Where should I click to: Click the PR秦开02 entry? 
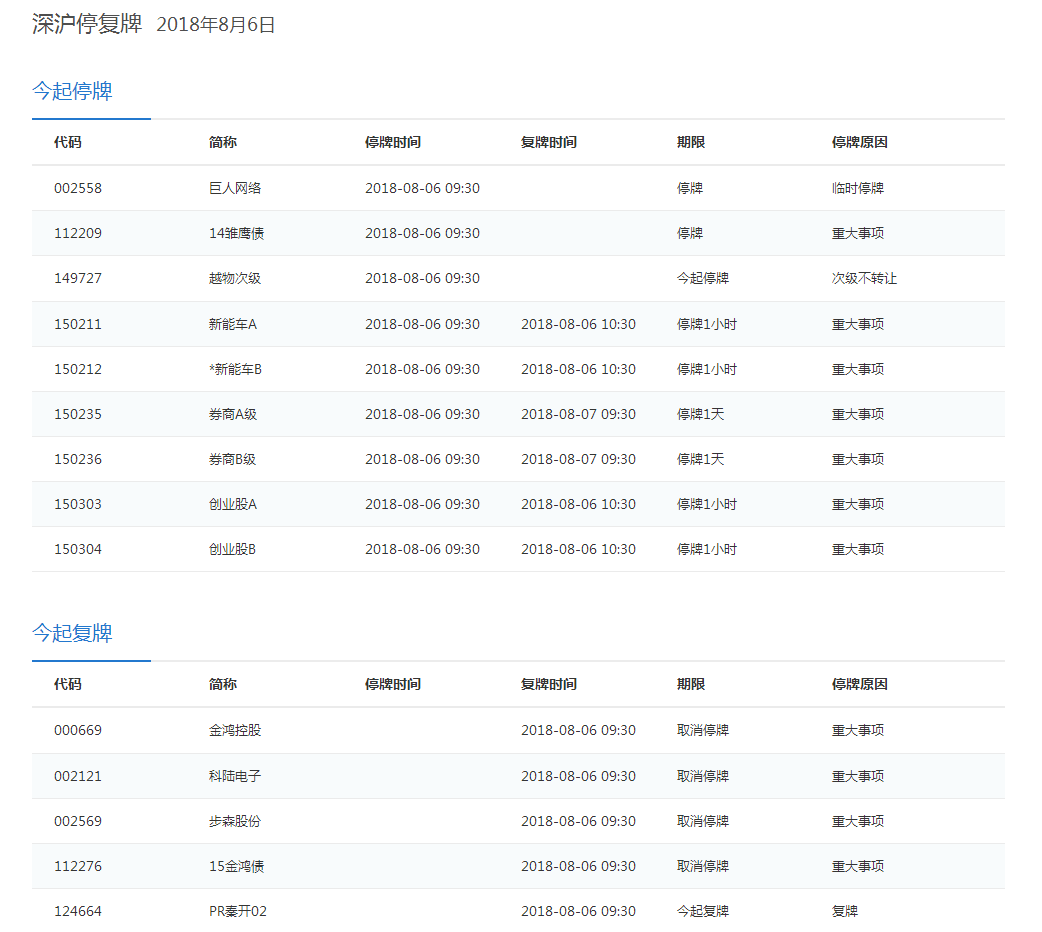[238, 911]
